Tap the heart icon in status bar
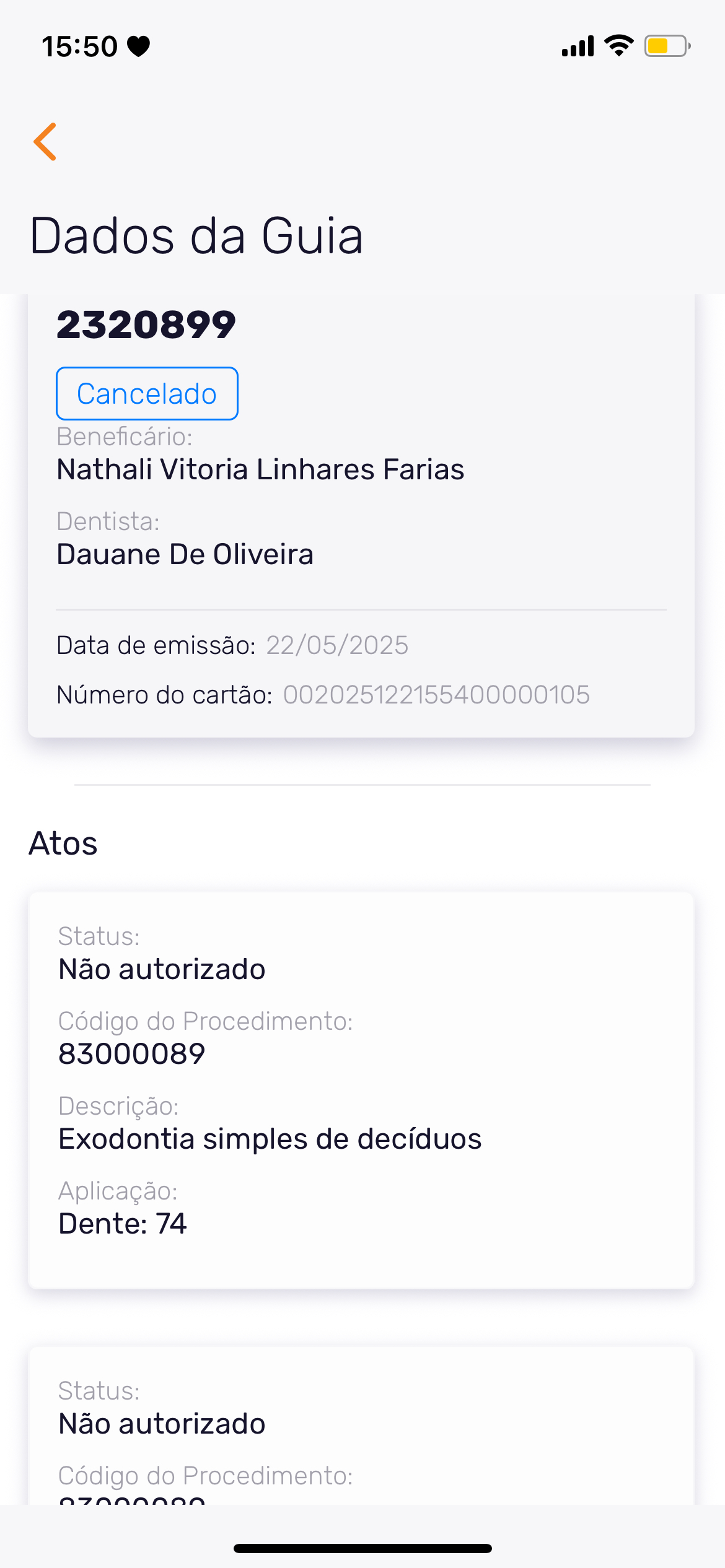 (138, 46)
